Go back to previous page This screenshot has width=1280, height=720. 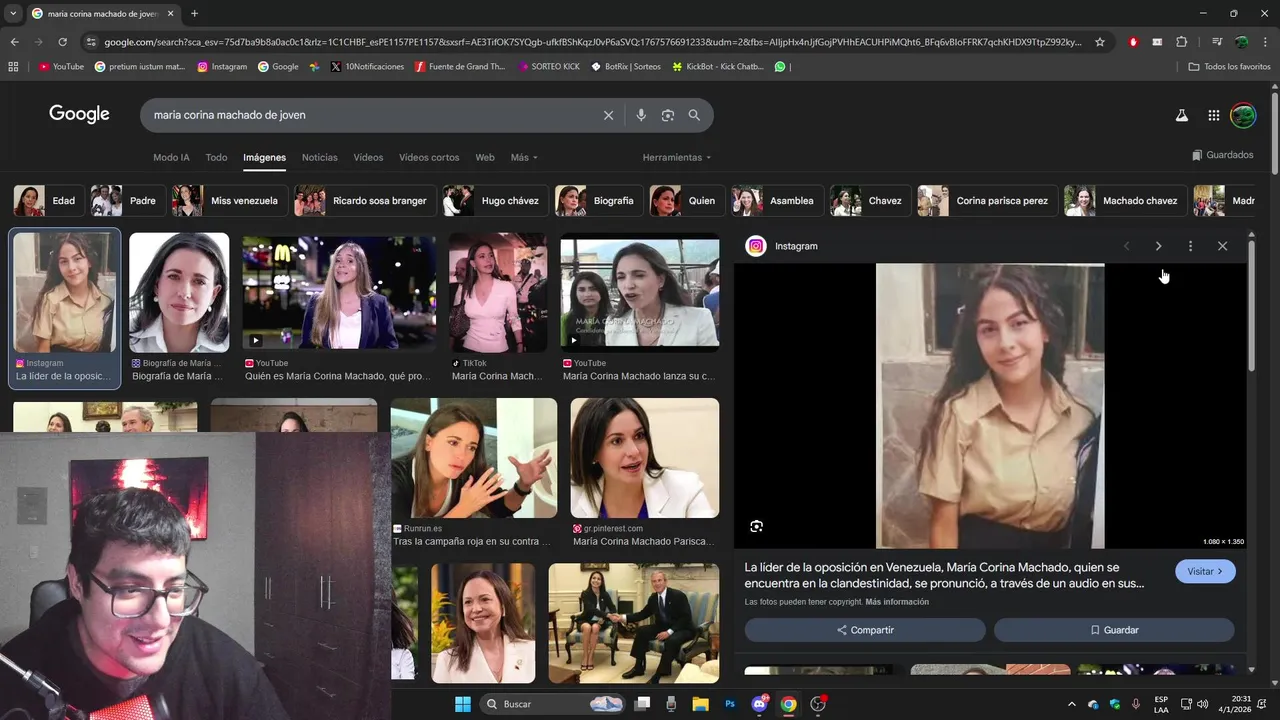point(15,42)
